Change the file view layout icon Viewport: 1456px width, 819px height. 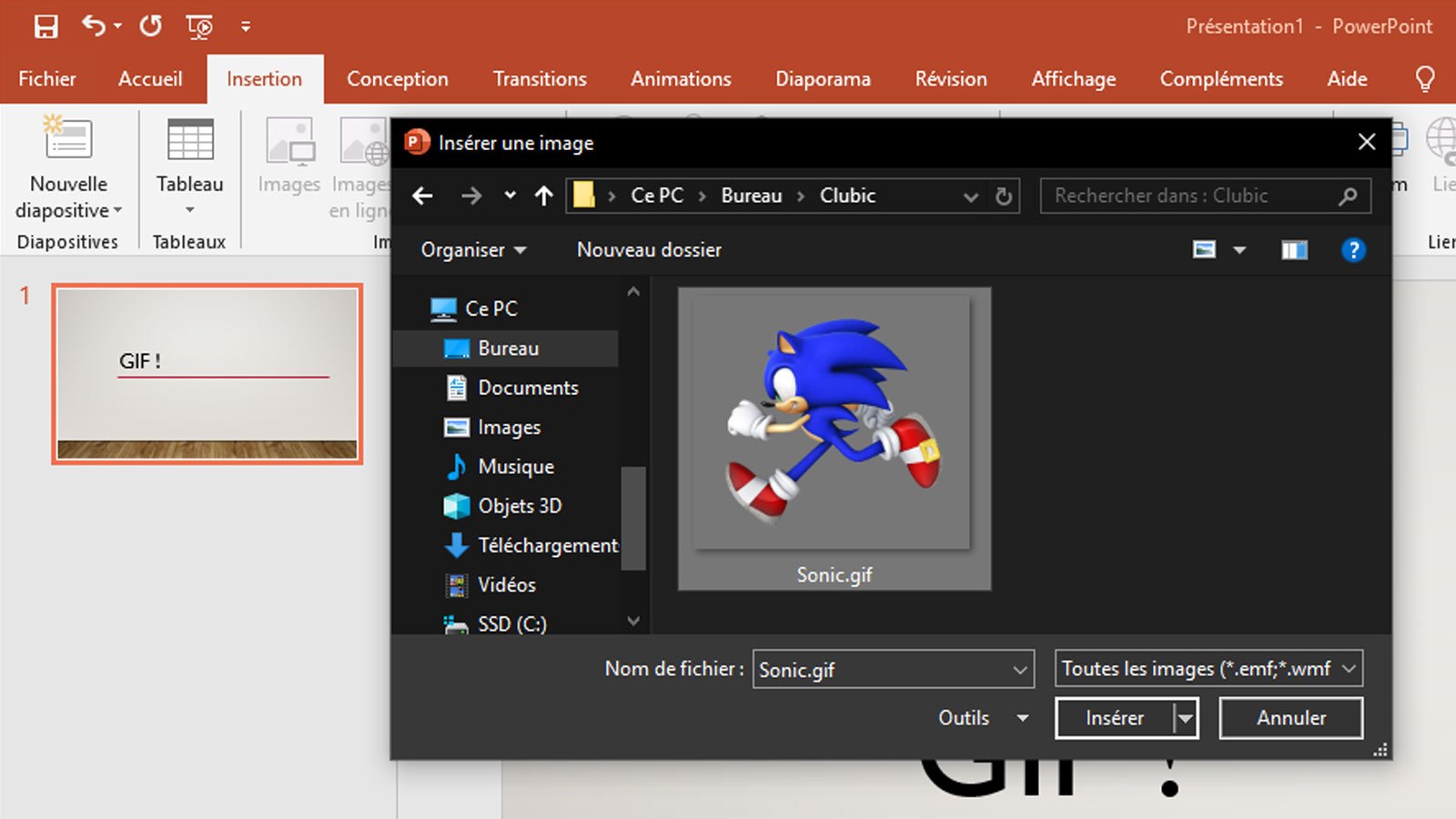tap(1204, 249)
